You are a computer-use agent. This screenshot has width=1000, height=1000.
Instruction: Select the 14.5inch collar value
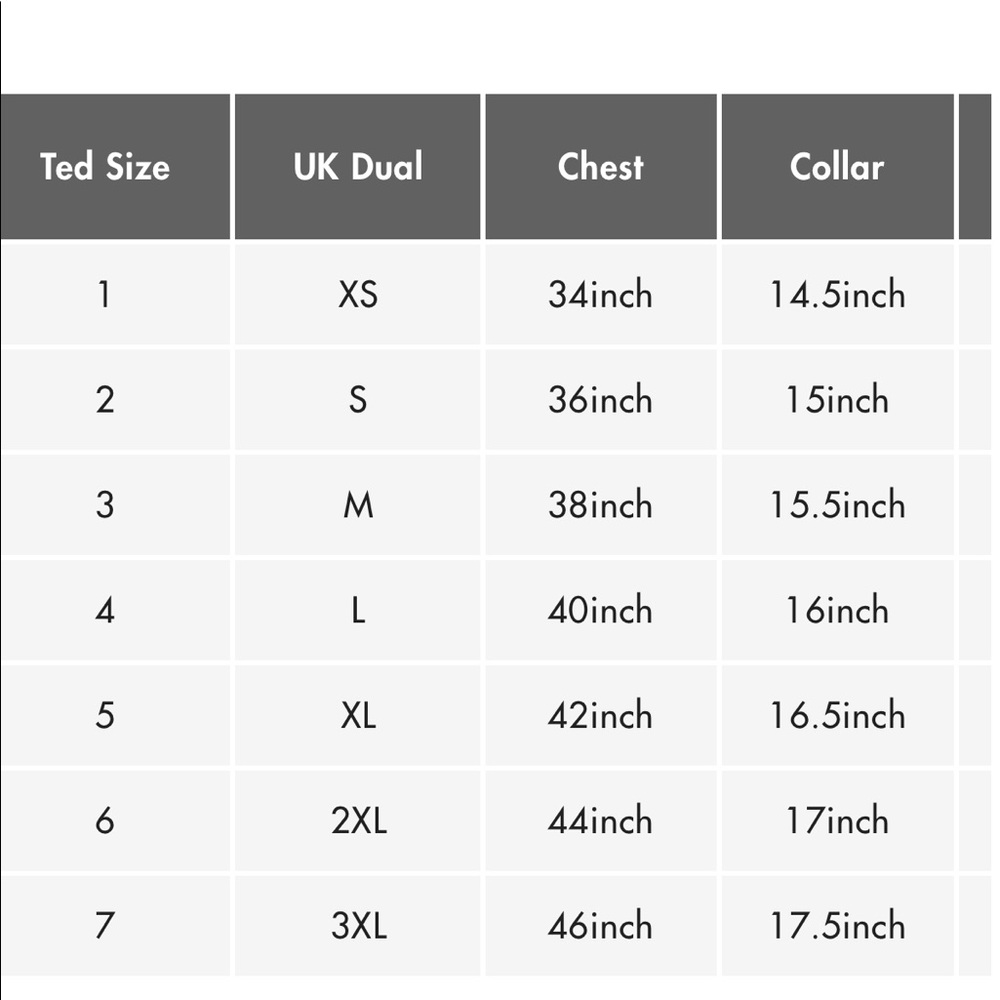(x=837, y=294)
